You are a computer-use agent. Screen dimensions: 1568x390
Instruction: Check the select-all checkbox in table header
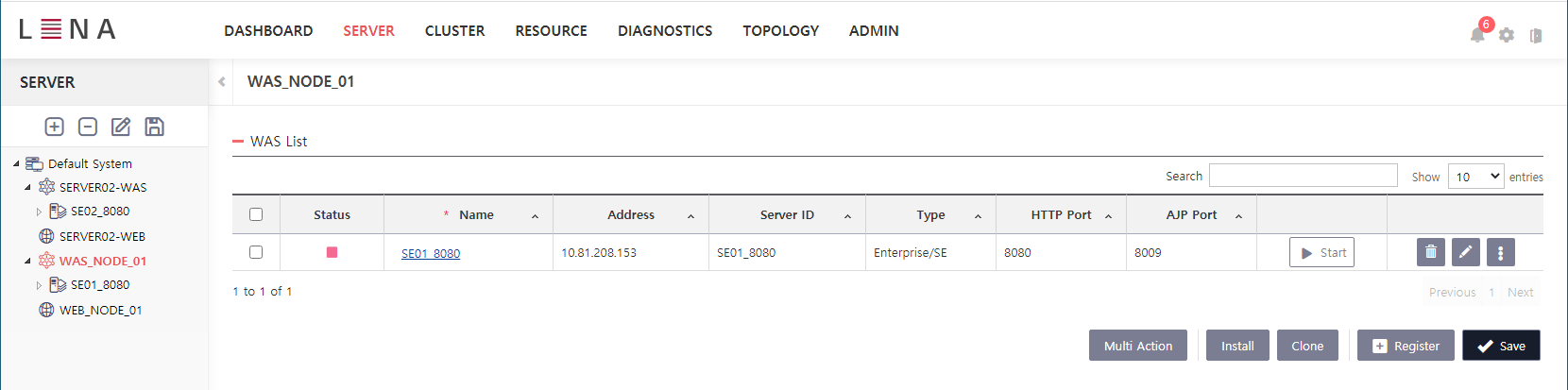click(x=256, y=214)
